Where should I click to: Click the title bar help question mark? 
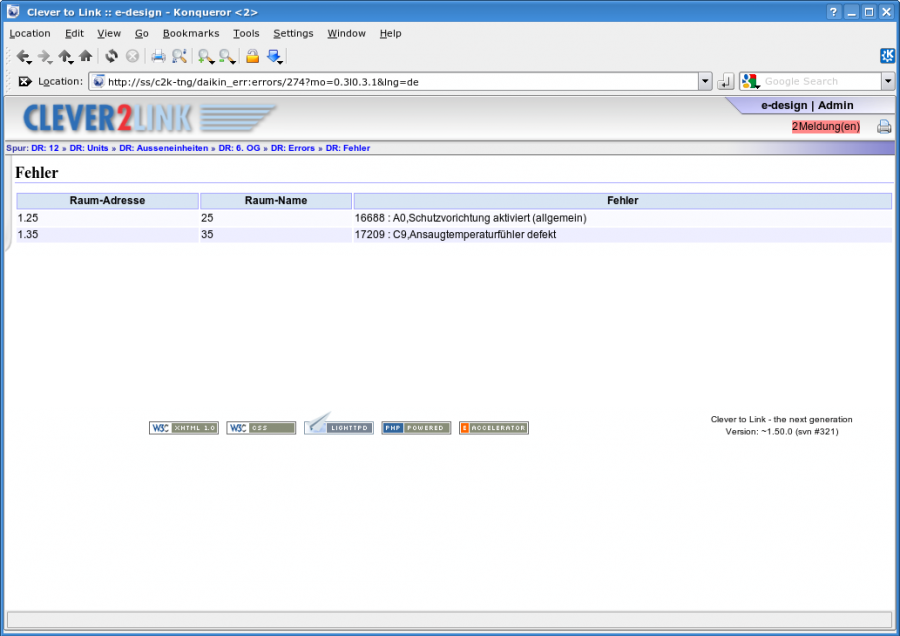(x=833, y=11)
